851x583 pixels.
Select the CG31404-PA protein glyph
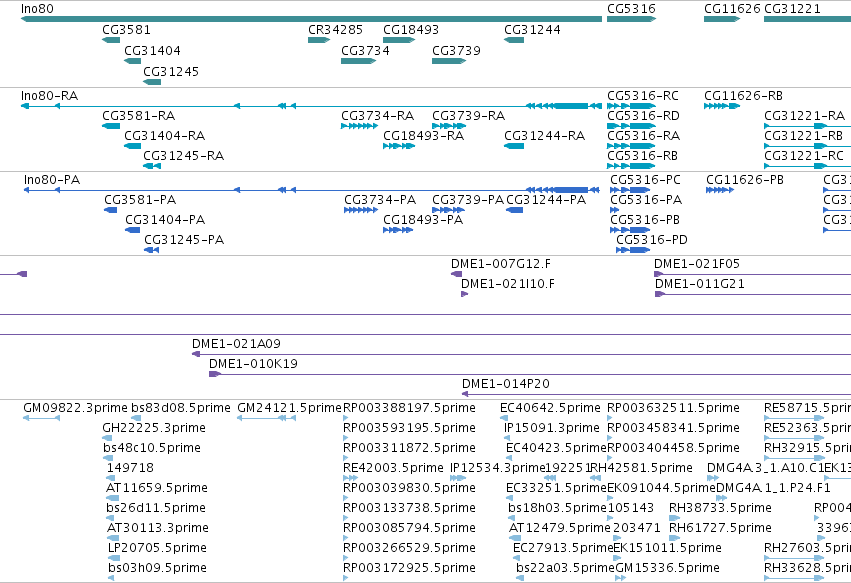click(132, 230)
